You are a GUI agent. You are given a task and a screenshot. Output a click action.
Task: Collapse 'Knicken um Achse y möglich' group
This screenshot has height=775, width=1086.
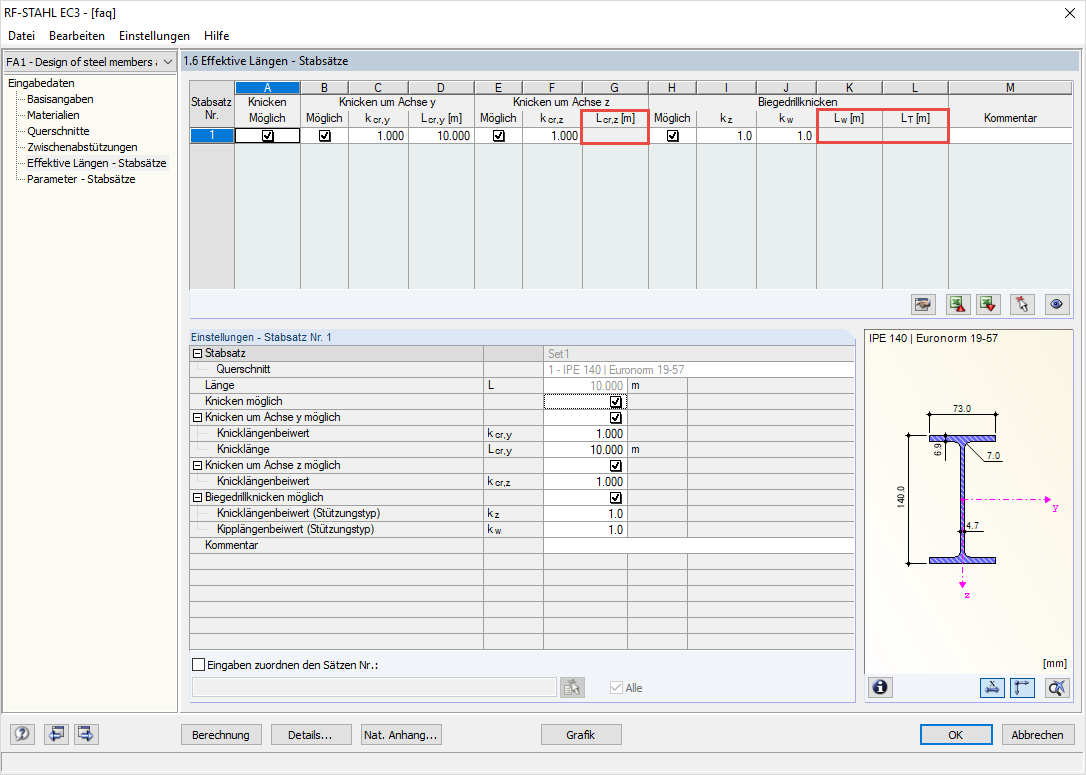point(197,418)
